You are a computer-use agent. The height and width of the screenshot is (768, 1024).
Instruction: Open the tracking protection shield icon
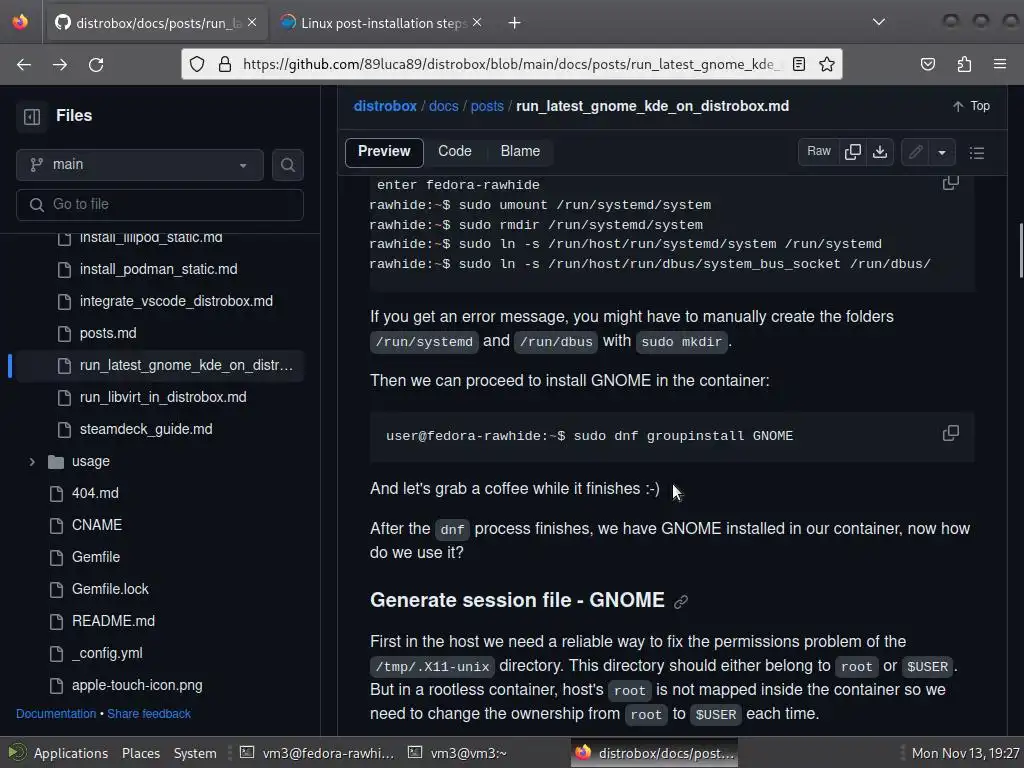pyautogui.click(x=197, y=64)
